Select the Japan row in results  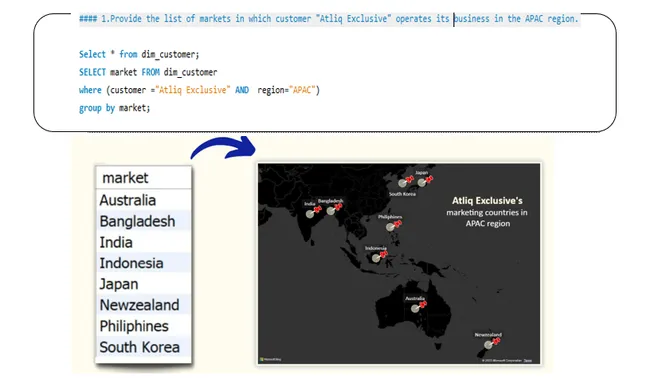143,284
